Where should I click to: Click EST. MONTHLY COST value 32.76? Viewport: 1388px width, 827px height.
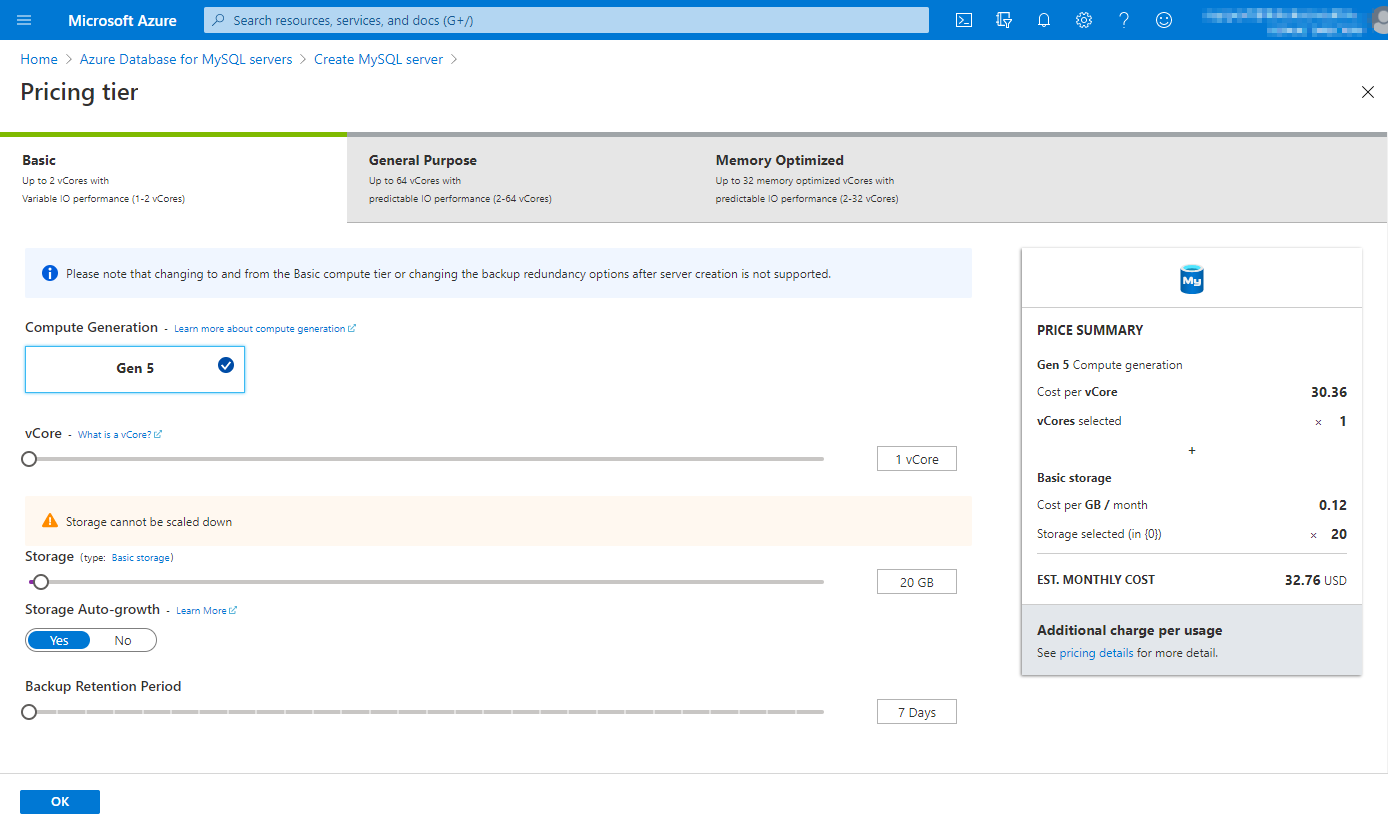point(1303,579)
